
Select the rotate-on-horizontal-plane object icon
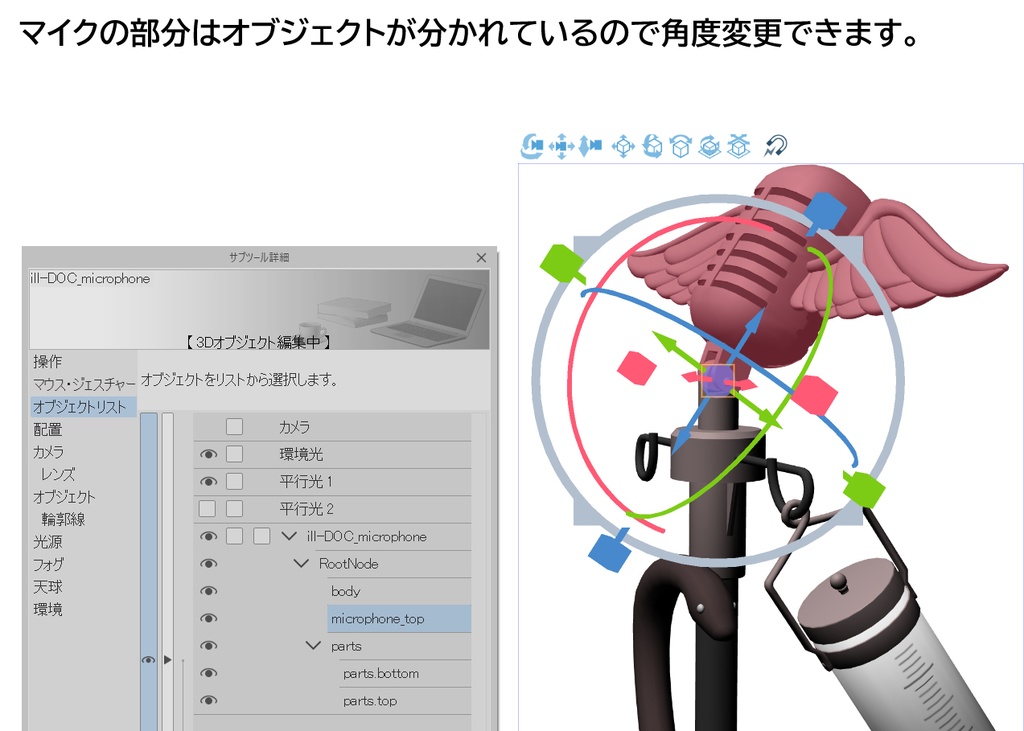point(681,145)
